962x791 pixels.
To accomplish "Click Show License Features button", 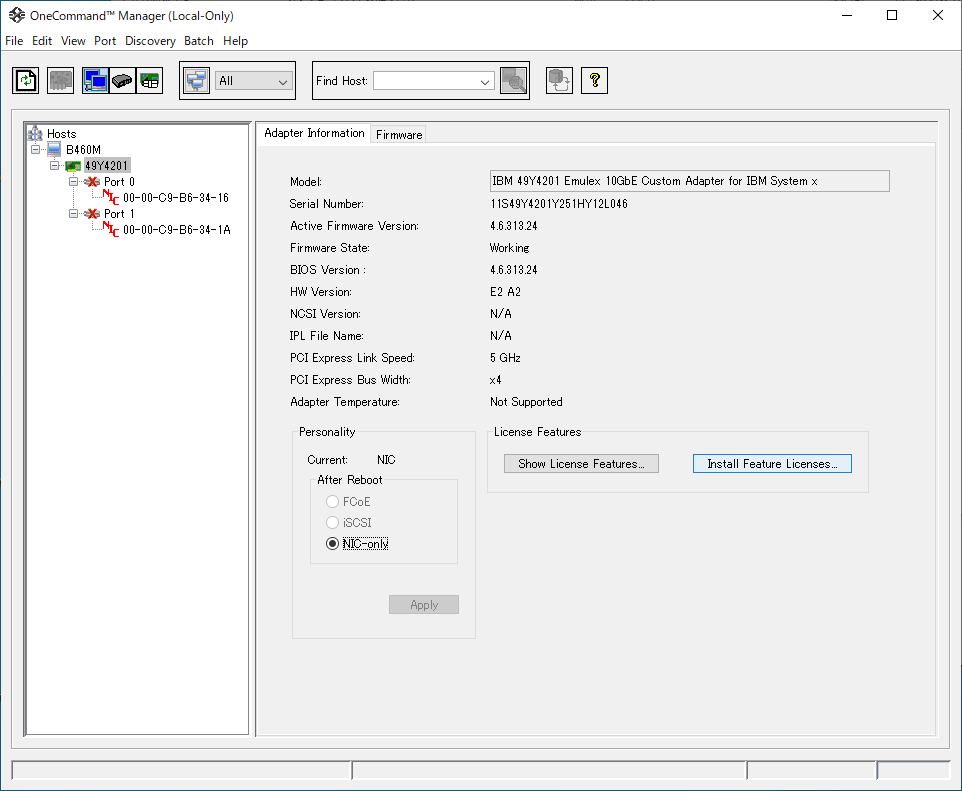I will tap(581, 464).
